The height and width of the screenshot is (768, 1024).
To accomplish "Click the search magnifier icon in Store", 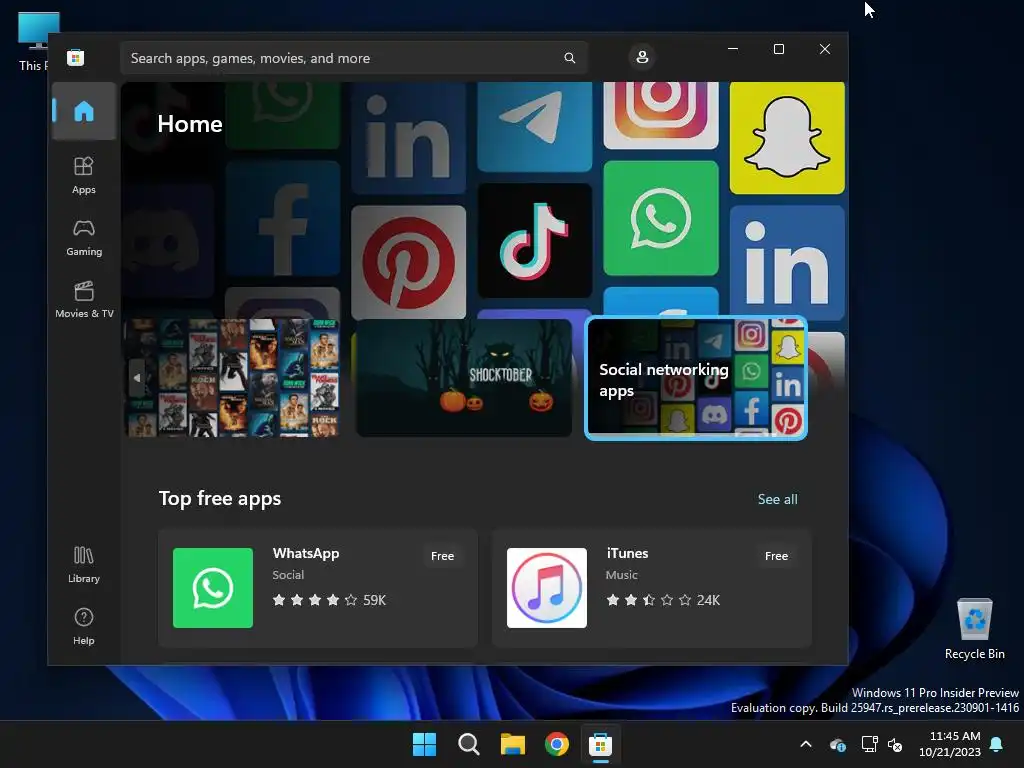I will point(569,58).
